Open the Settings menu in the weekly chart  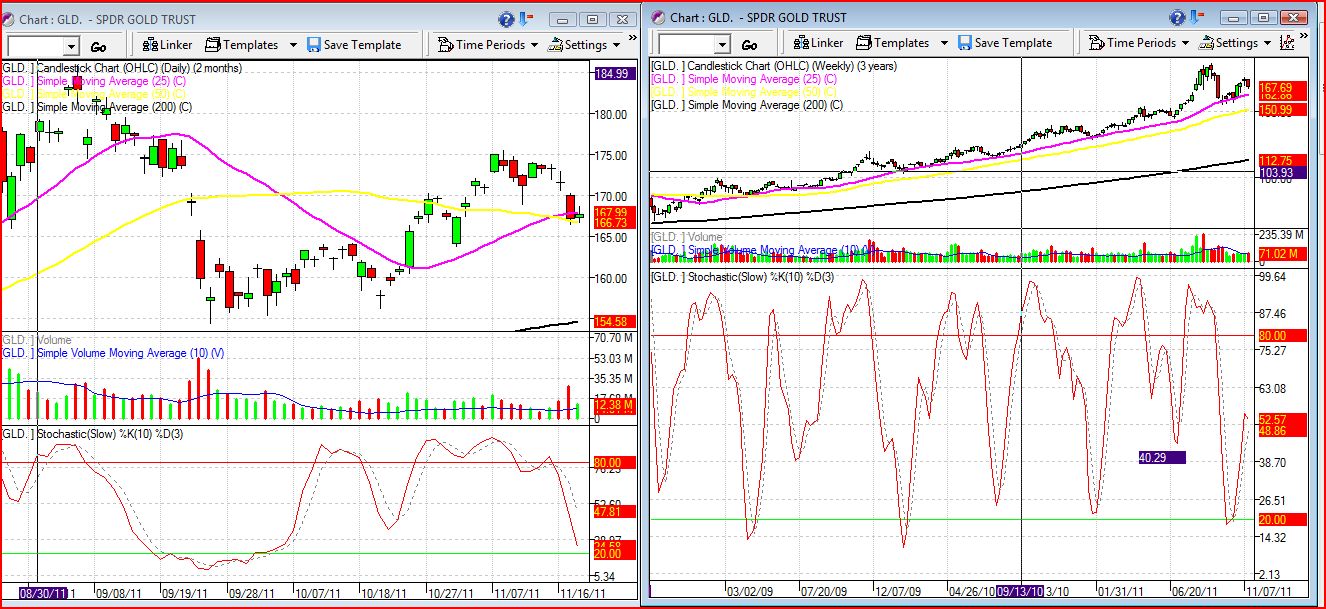click(1235, 43)
